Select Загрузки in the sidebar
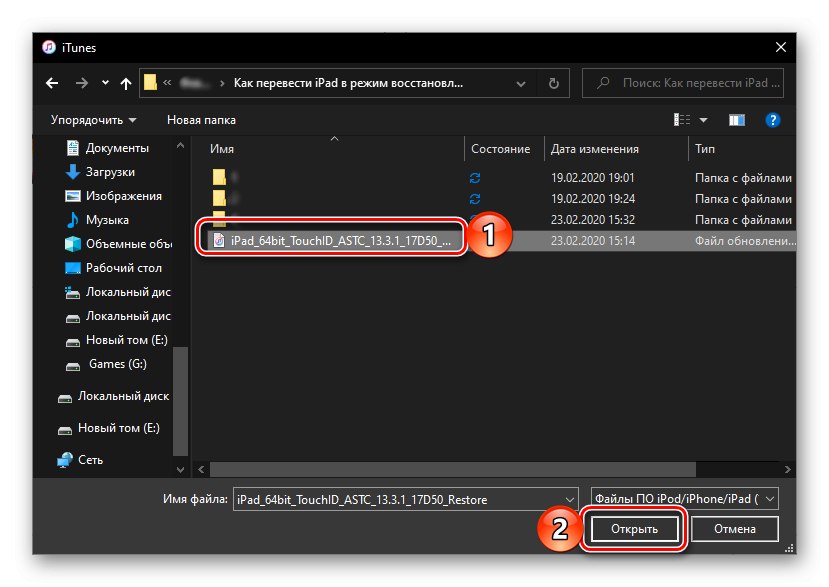 [x=110, y=172]
